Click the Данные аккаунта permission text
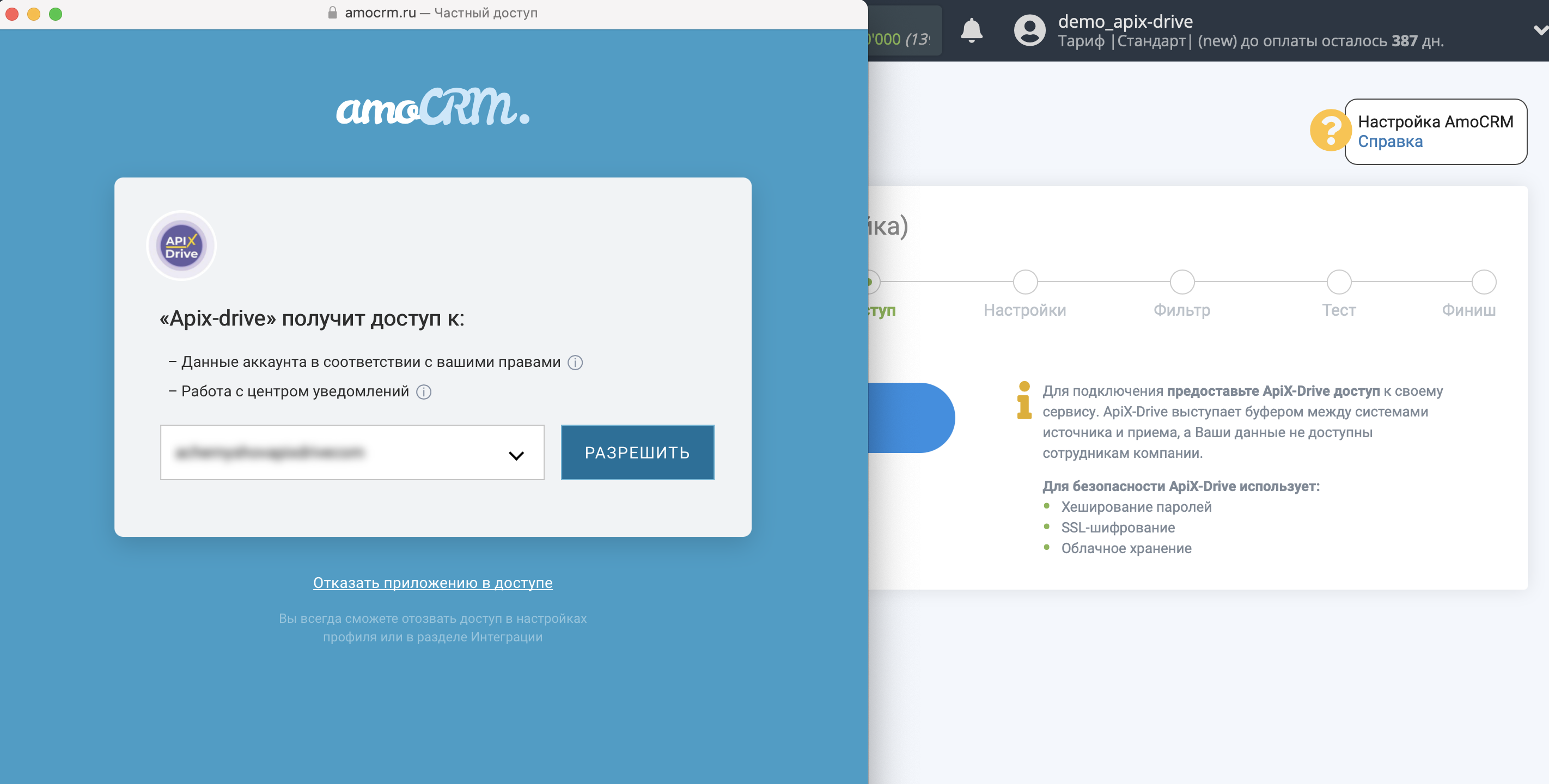The image size is (1549, 784). coord(371,362)
